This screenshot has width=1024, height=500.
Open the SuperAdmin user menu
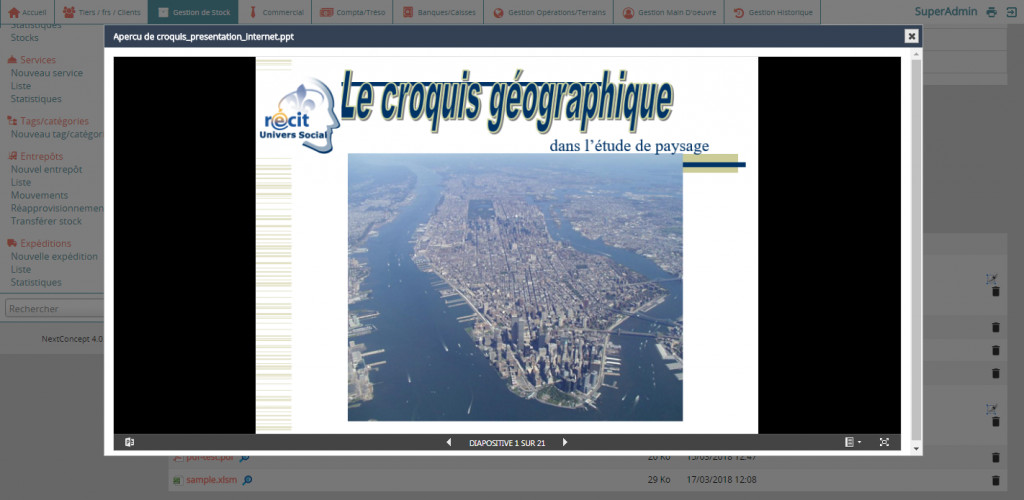coord(943,12)
